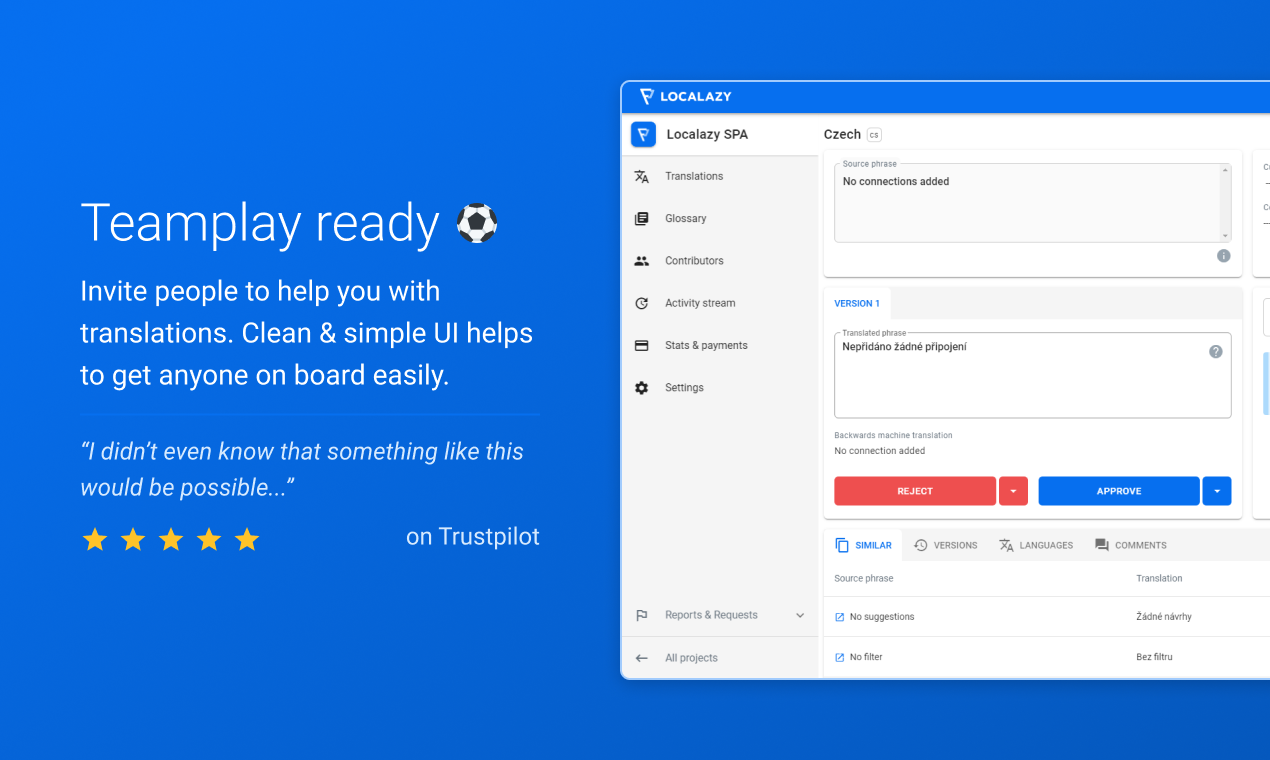
Task: Click the Localazy logo in header
Action: click(686, 97)
